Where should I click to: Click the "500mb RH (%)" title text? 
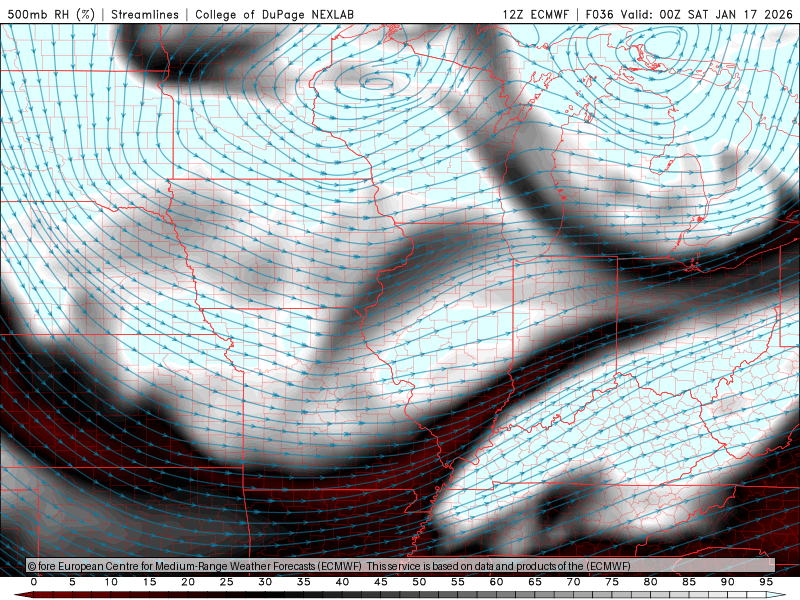[51, 14]
